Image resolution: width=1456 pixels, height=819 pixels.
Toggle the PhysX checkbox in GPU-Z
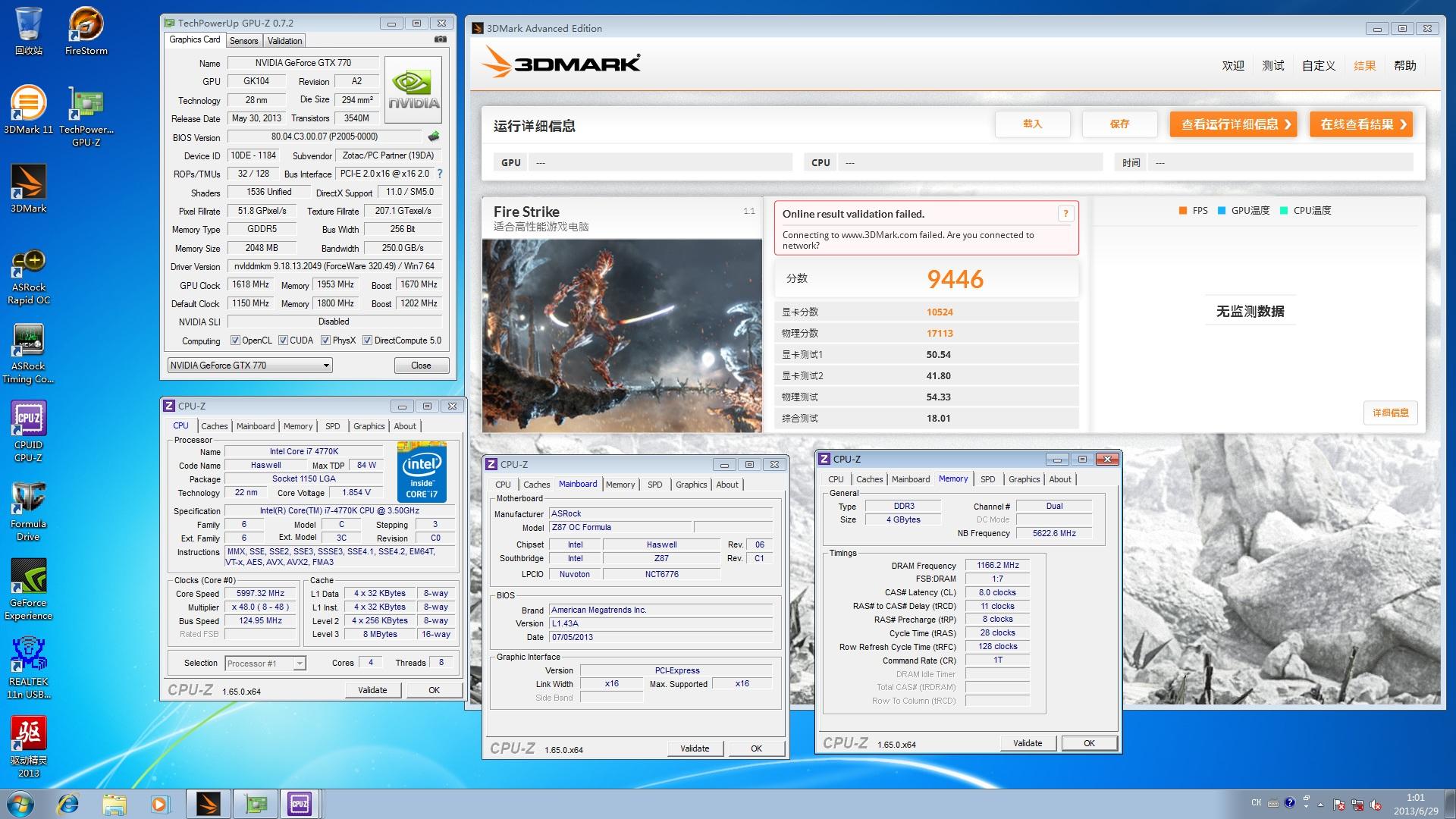coord(325,340)
